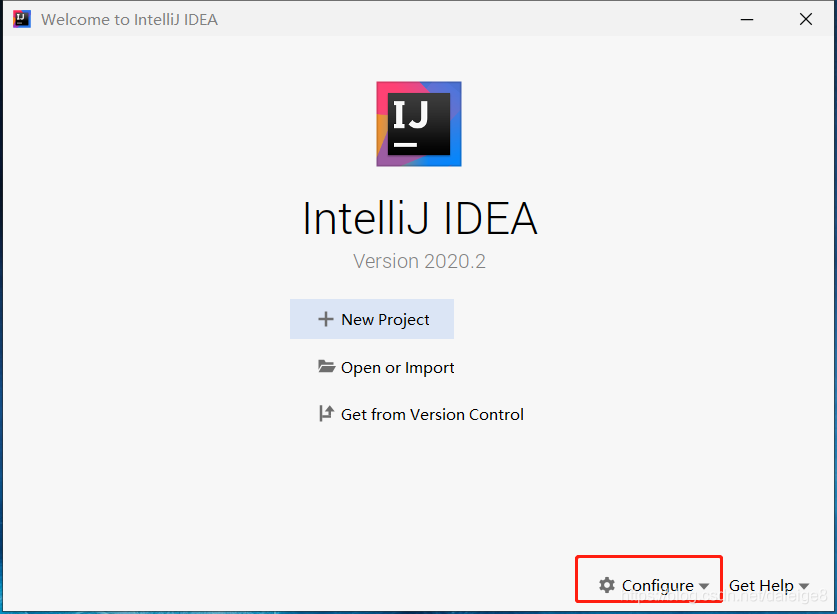The width and height of the screenshot is (837, 614).
Task: Click the Configure chevron icon
Action: 704,586
